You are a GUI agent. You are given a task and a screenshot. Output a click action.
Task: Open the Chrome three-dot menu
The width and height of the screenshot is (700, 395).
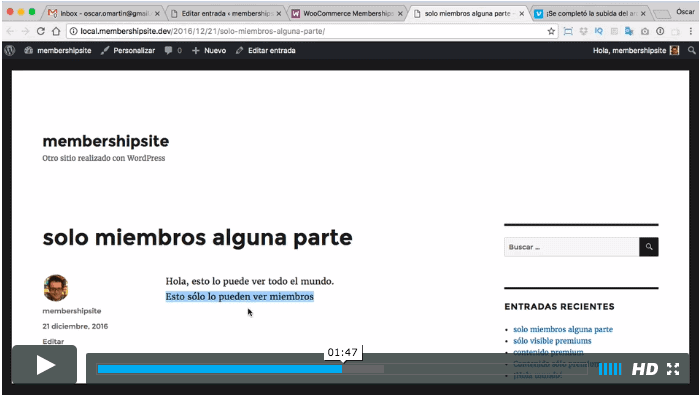click(x=691, y=31)
